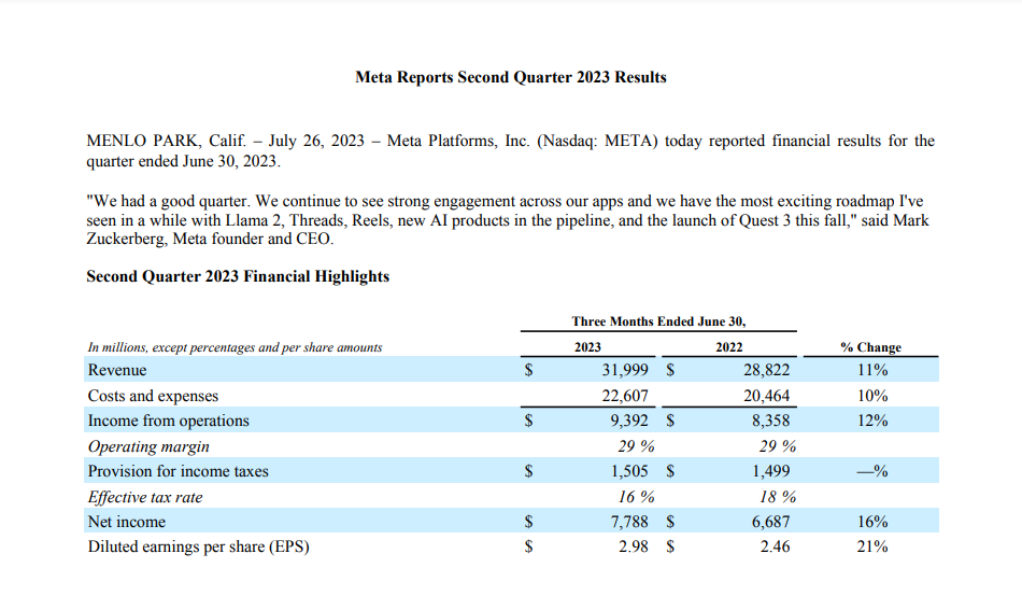The image size is (1022, 594).
Task: Click the costs value '22,607'
Action: (x=625, y=396)
